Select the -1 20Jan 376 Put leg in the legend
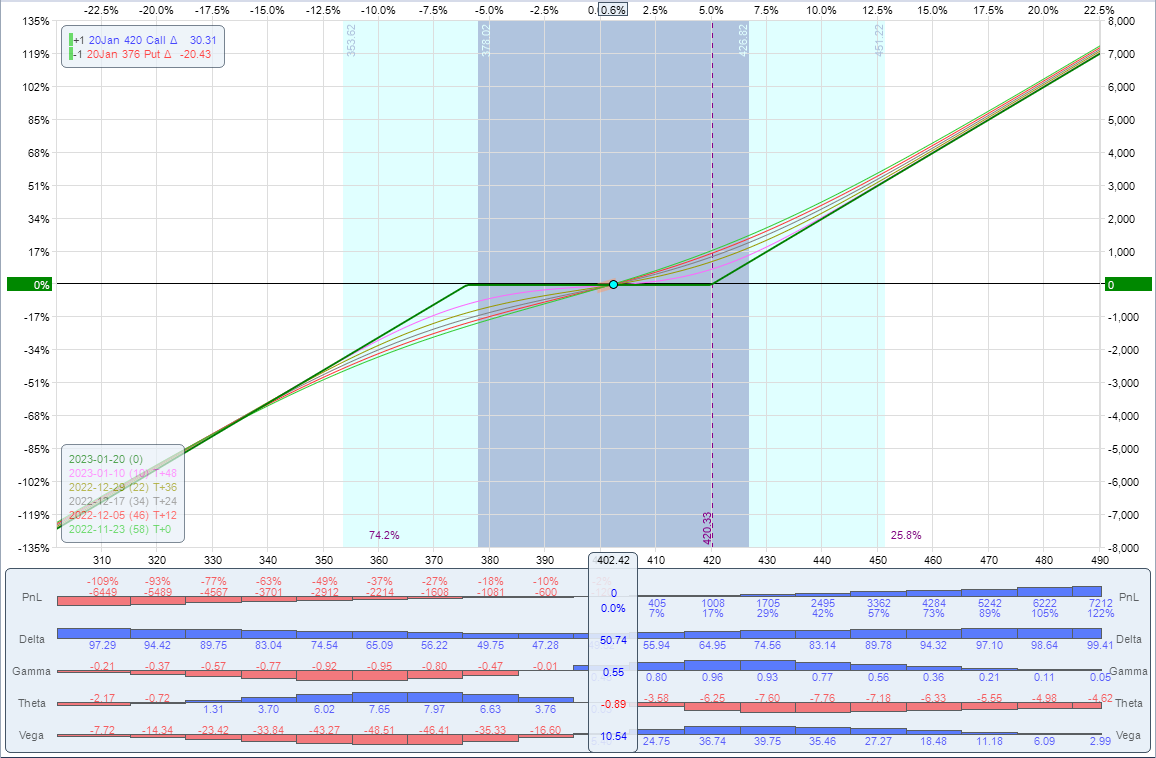 [x=142, y=55]
